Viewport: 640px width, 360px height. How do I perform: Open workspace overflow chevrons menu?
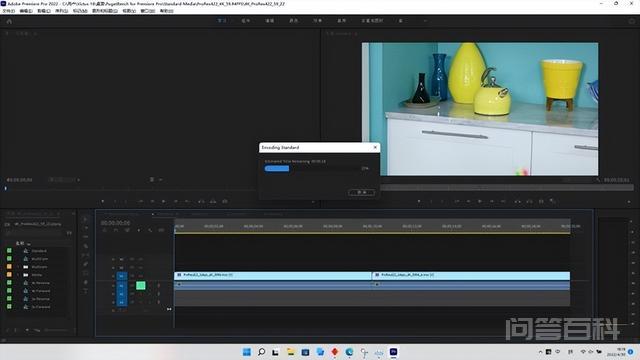coord(425,21)
